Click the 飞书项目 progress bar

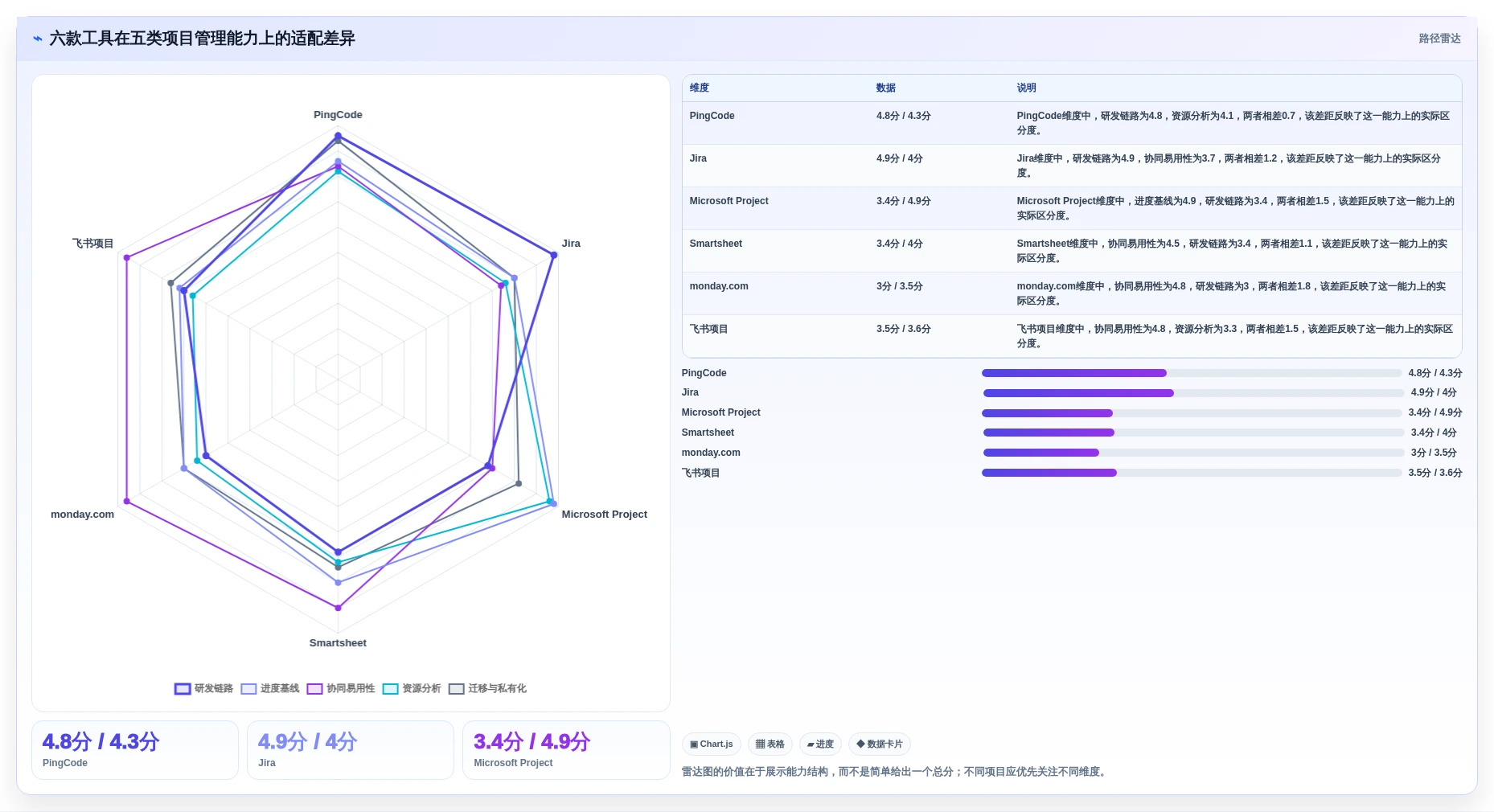(1192, 473)
